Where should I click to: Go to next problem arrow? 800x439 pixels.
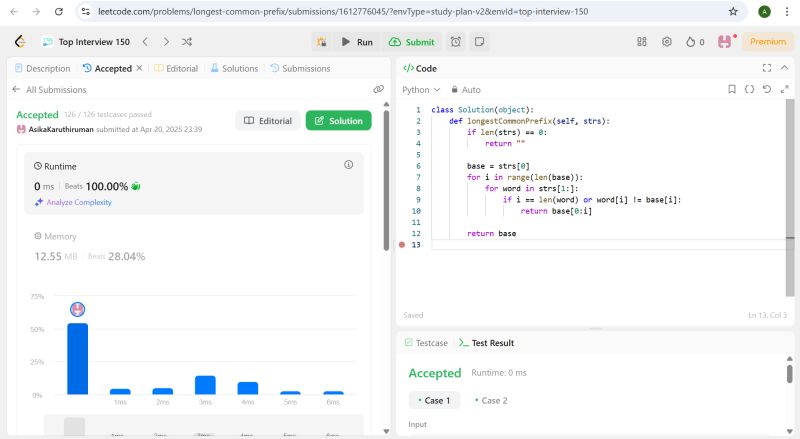166,42
